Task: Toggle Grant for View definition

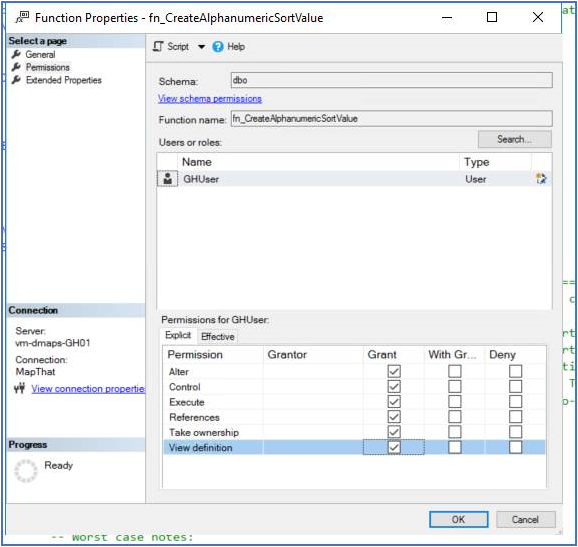Action: [394, 447]
